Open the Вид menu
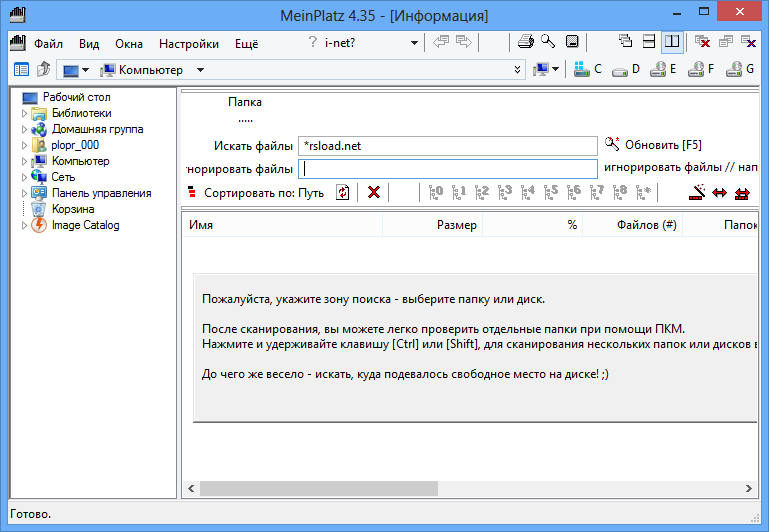This screenshot has width=769, height=532. click(89, 44)
